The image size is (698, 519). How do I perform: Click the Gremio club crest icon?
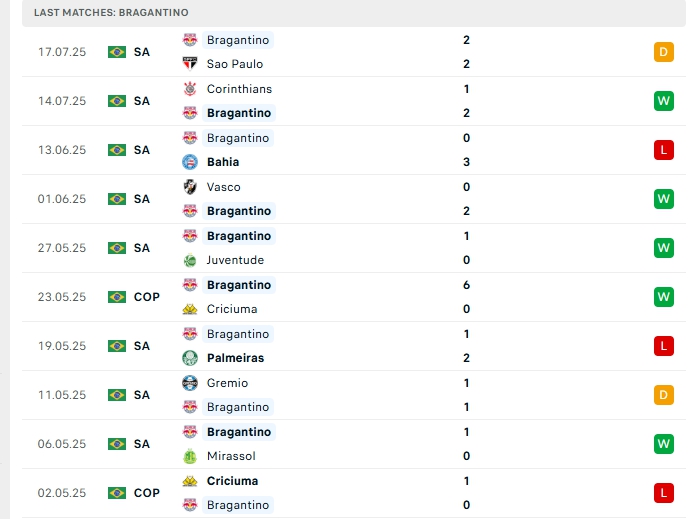tap(190, 383)
